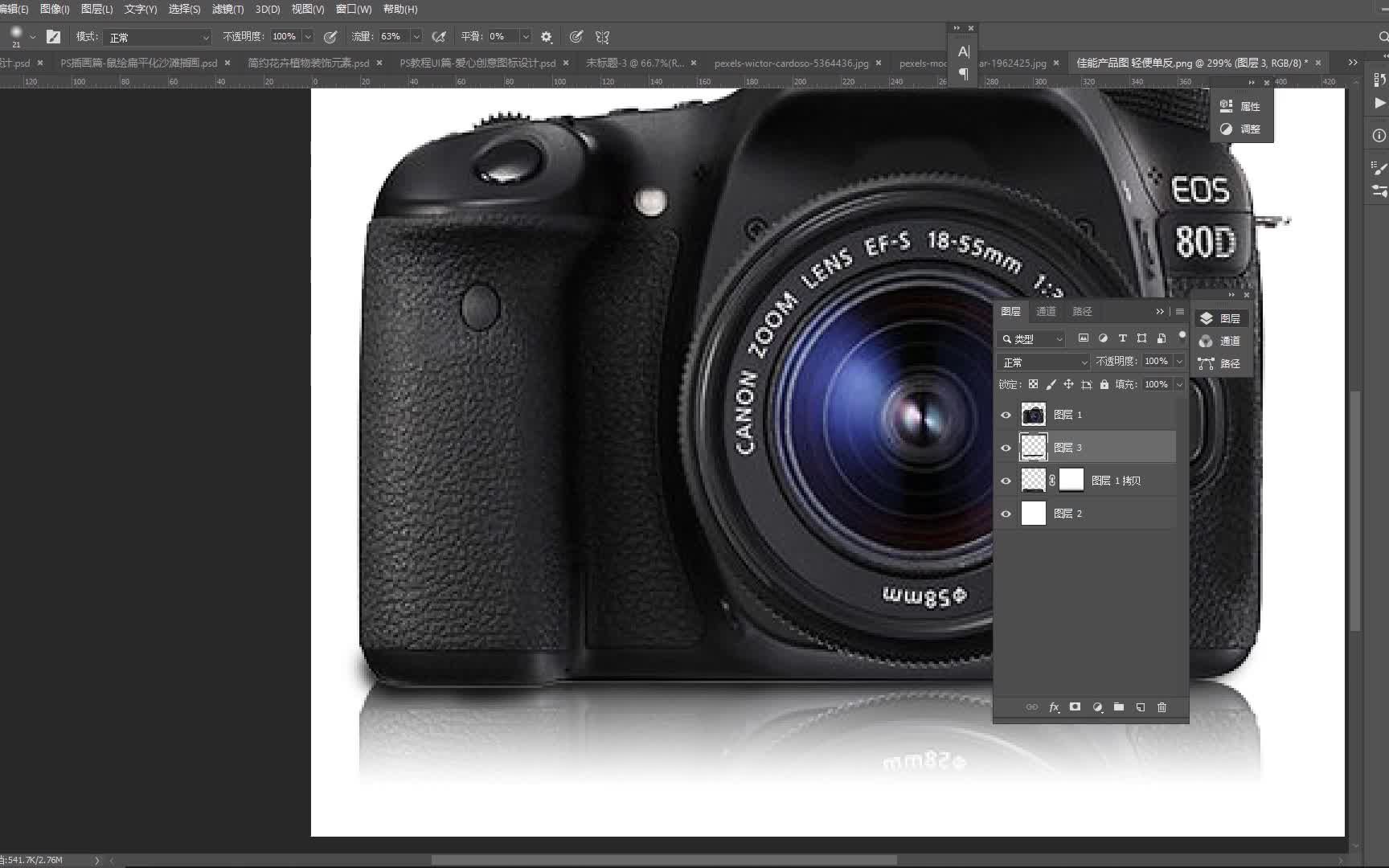This screenshot has height=868, width=1389.
Task: Enable pressure for opacity icon
Action: [x=330, y=37]
